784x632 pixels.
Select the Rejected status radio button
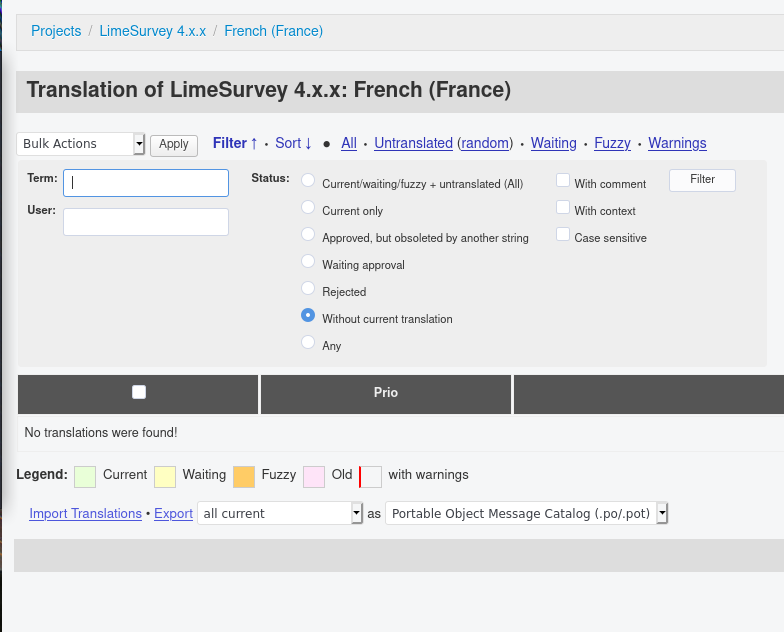tap(308, 289)
